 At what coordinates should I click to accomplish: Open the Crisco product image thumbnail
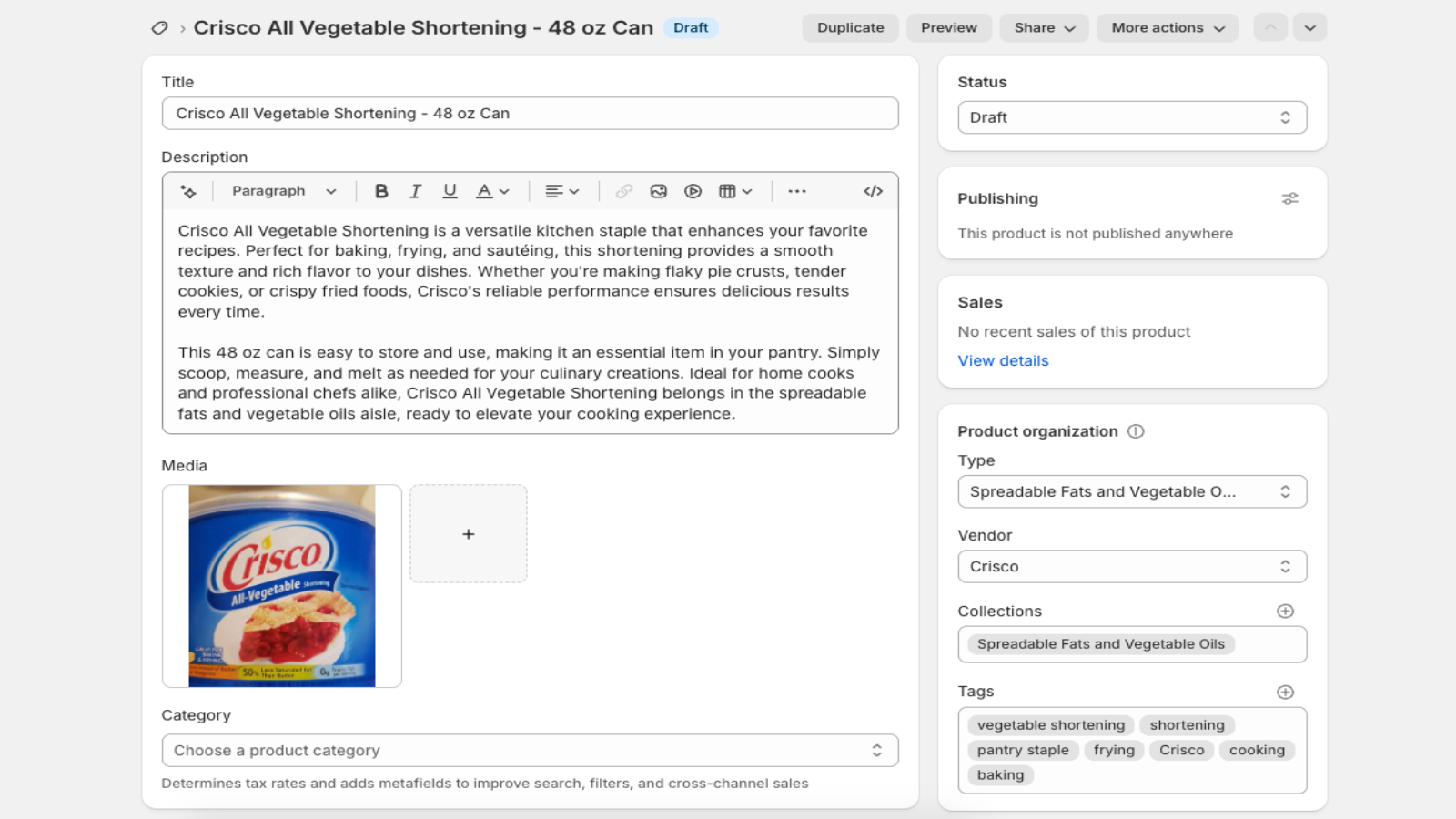coord(282,586)
